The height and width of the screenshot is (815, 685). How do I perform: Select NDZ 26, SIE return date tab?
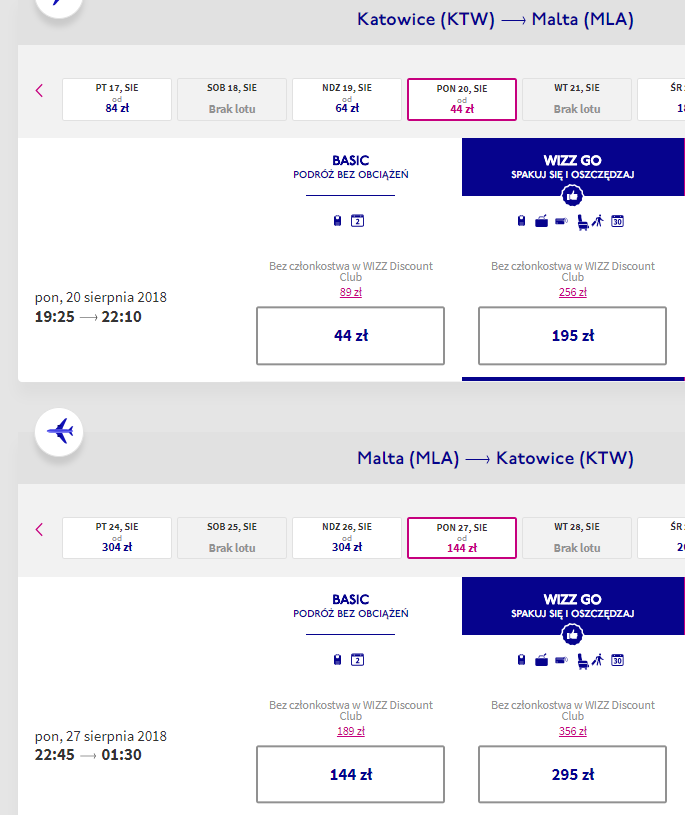pyautogui.click(x=347, y=538)
